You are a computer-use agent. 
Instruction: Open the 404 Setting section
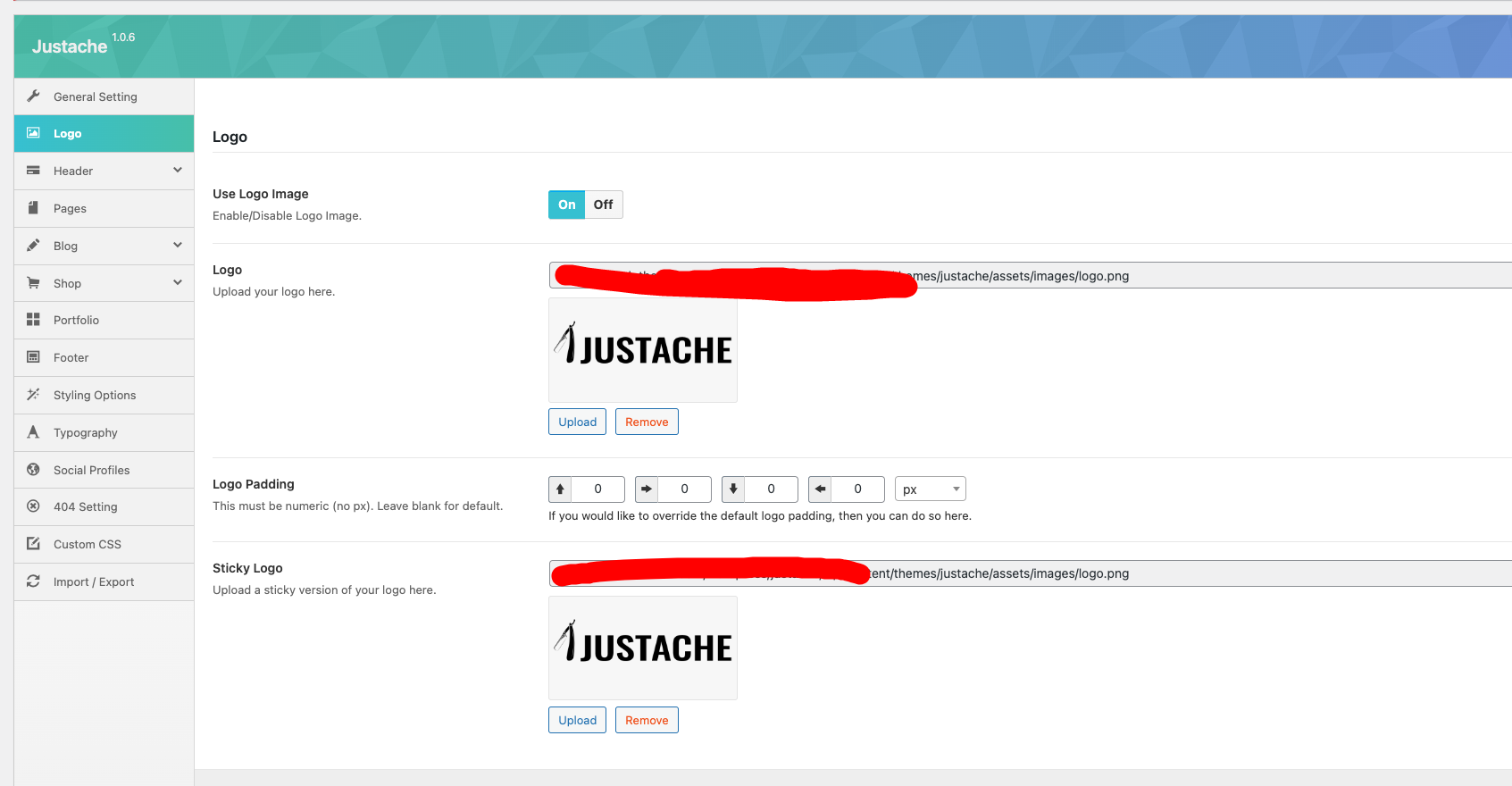click(104, 506)
